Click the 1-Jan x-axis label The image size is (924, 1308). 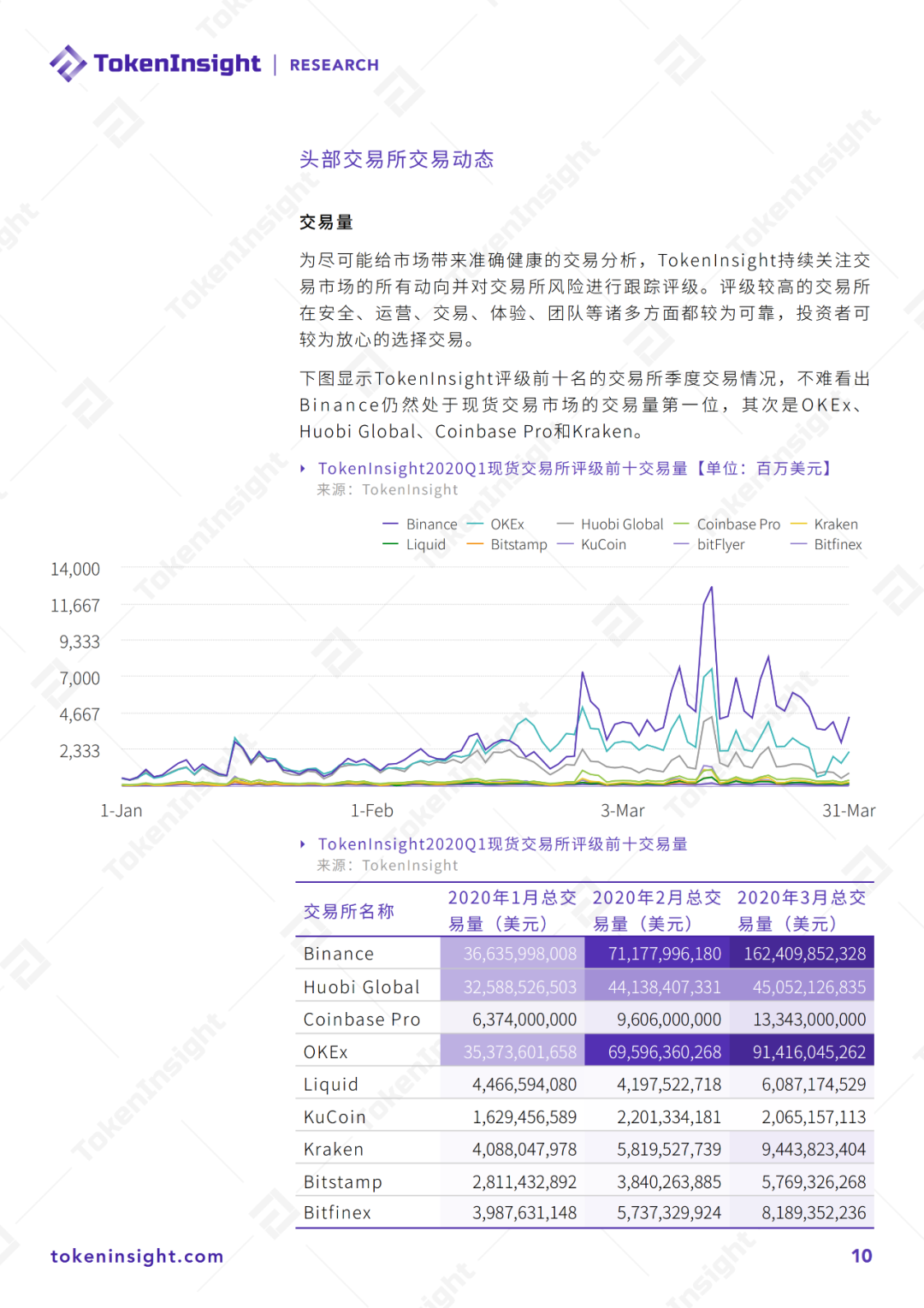click(x=121, y=811)
